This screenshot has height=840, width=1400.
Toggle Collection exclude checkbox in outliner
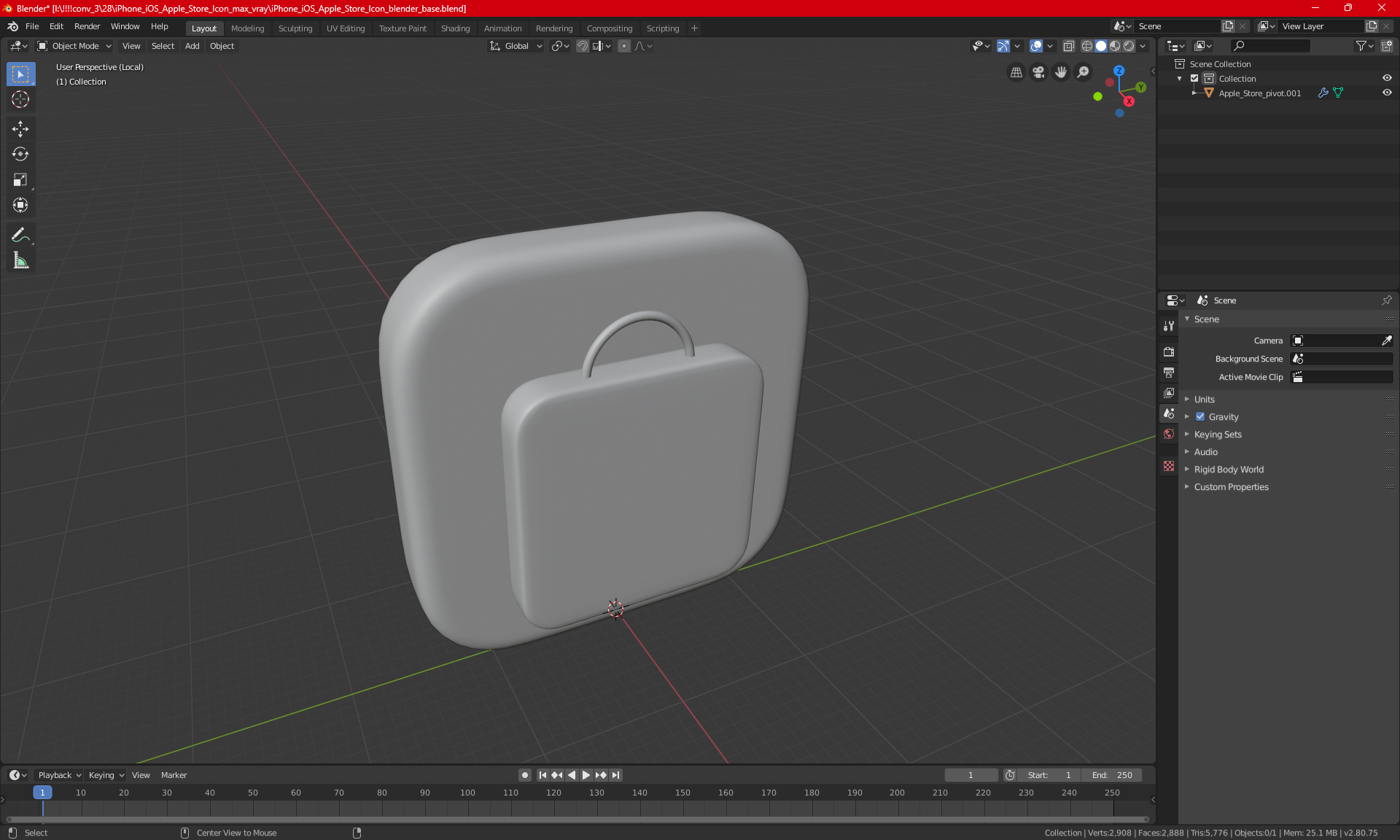click(1194, 78)
